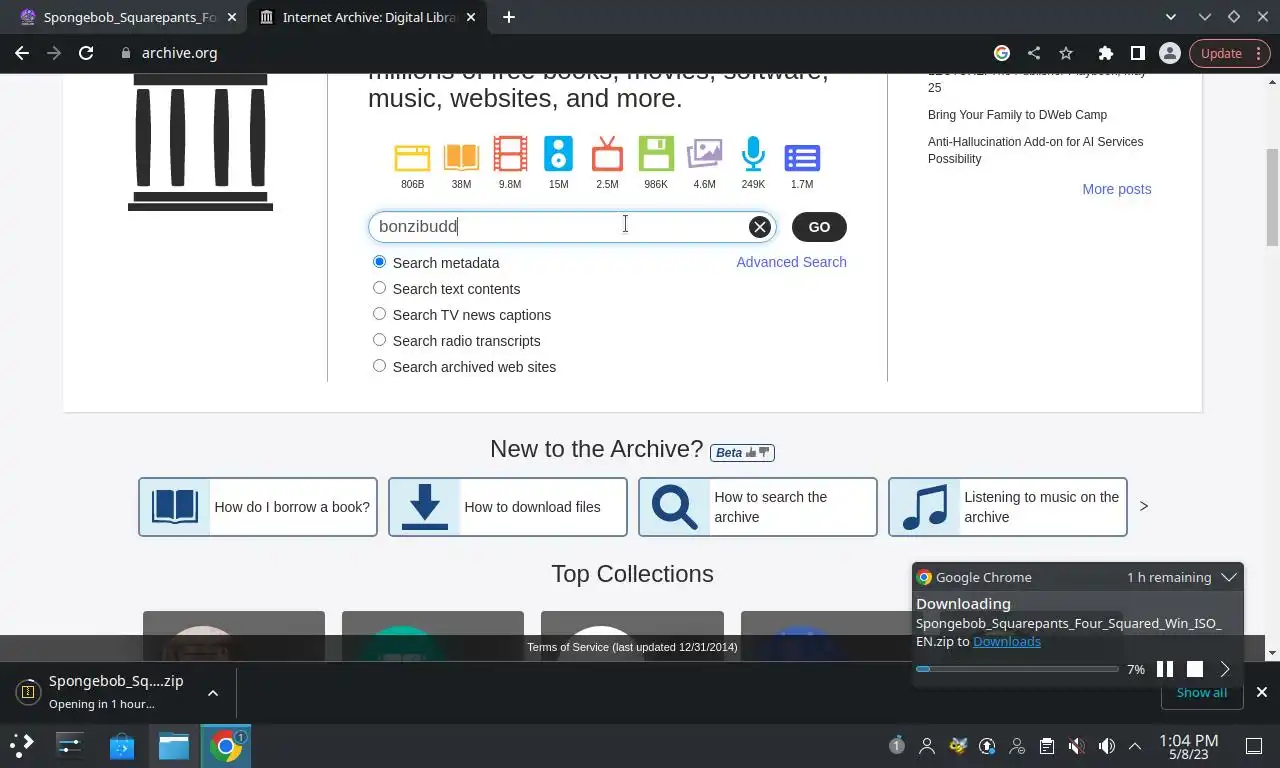Click Show all downloads button

(x=1201, y=692)
